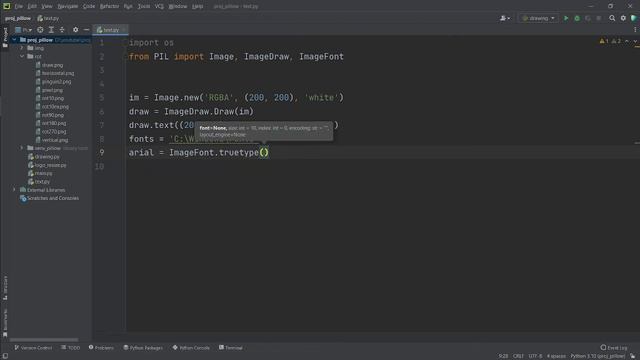Viewport: 640px width, 360px height.
Task: Expand the img folder
Action: pyautogui.click(x=22, y=48)
